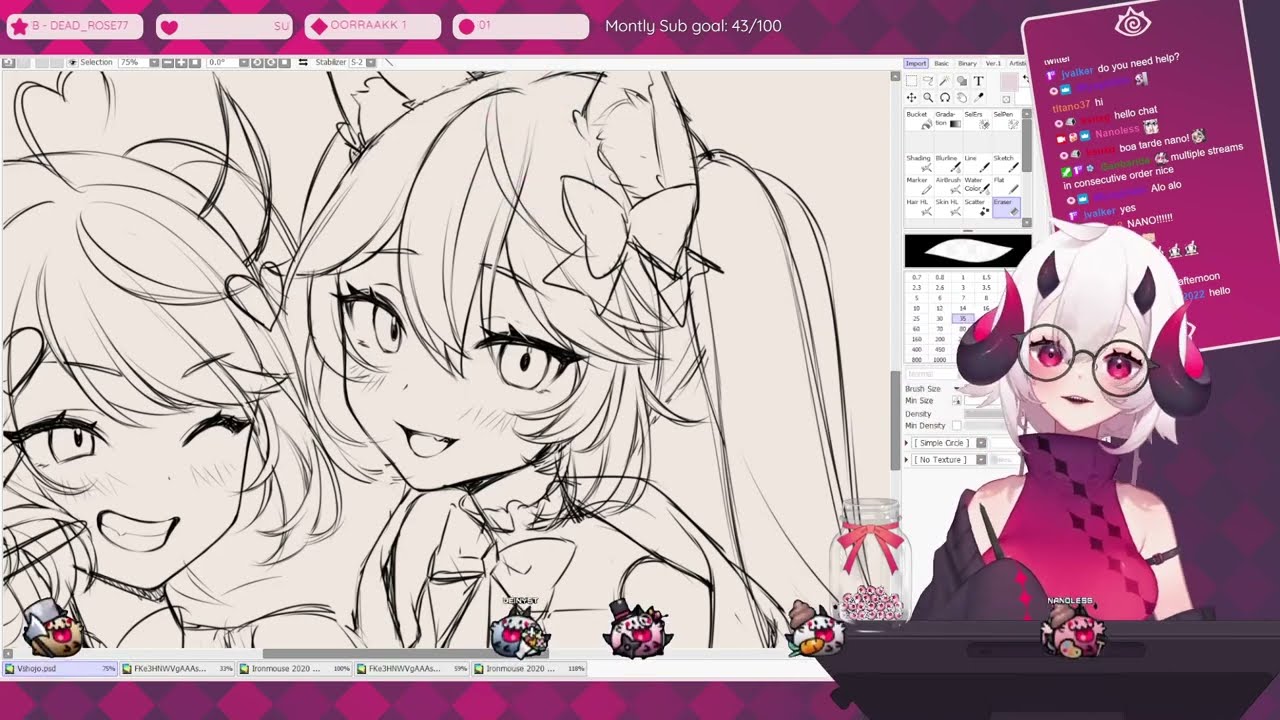
Task: Select the Eyedropper color picker tool
Action: [x=979, y=98]
